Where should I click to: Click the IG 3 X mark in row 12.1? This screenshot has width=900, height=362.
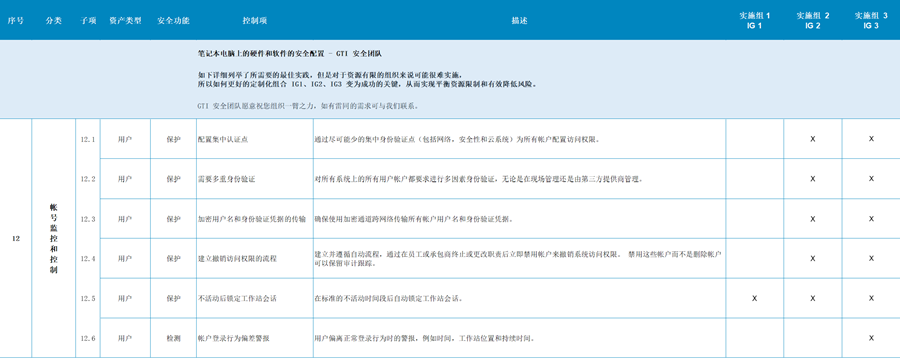(871, 139)
